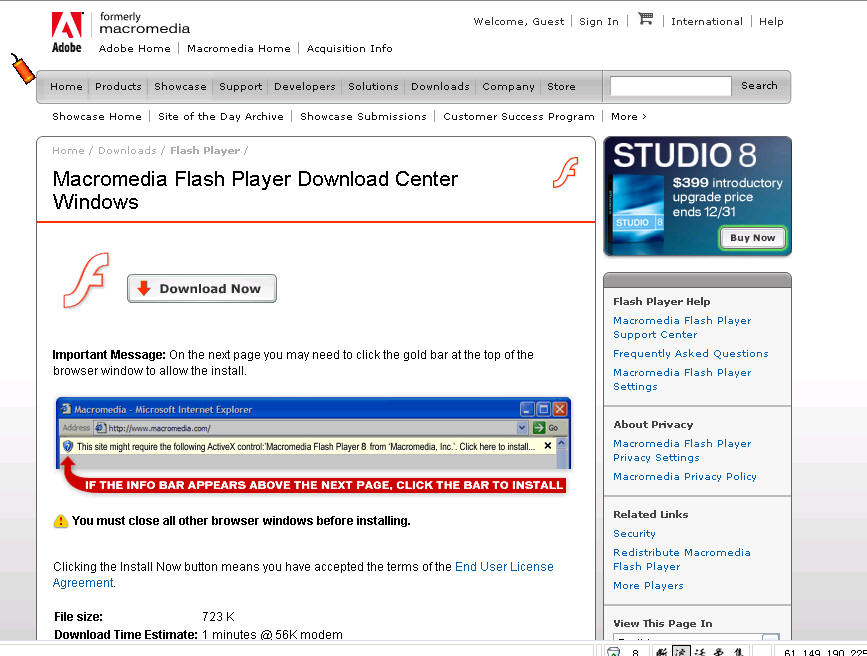
Task: Go to Adobe Home link
Action: tap(134, 49)
